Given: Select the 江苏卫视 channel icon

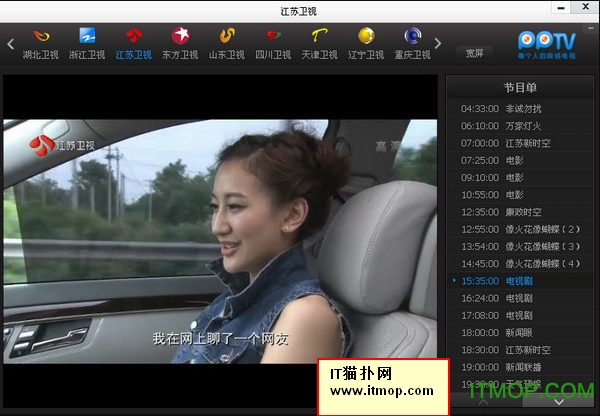Looking at the screenshot, I should point(133,43).
